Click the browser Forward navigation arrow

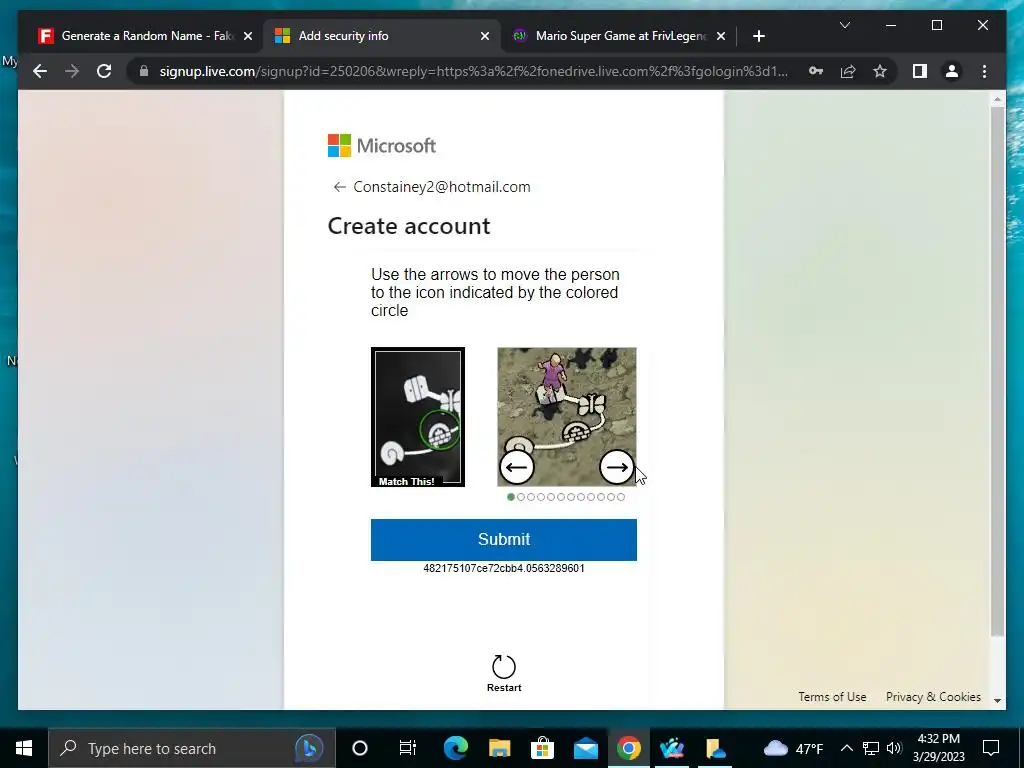(x=72, y=71)
